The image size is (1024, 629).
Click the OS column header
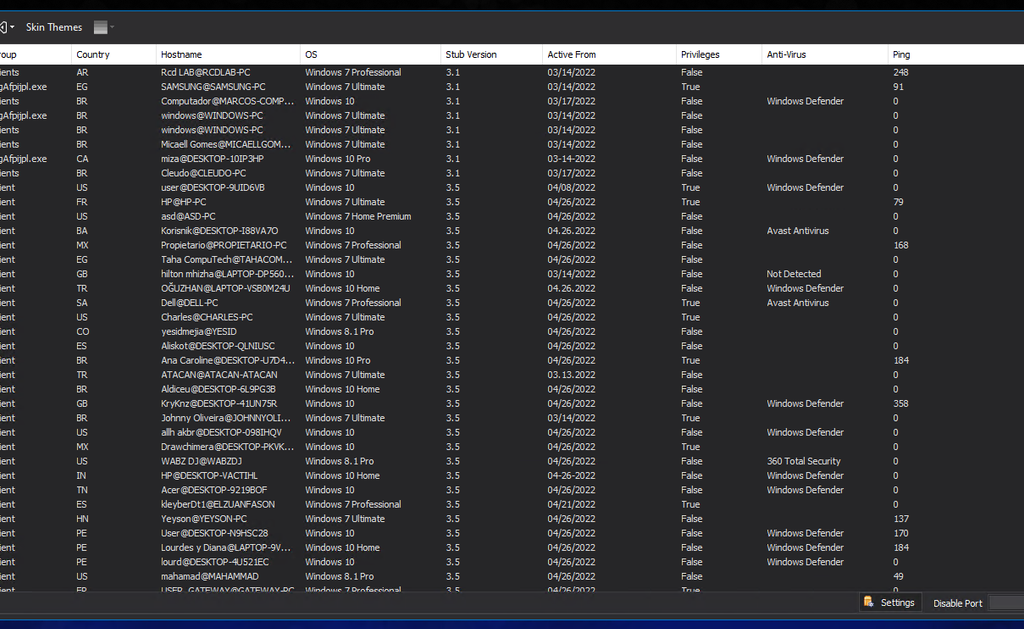coord(311,54)
